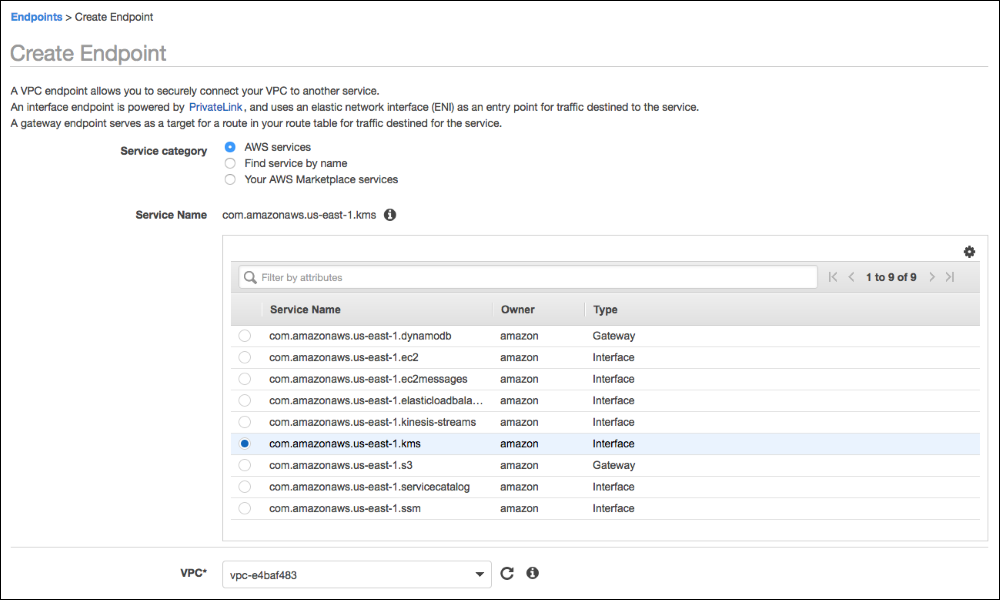Refresh the VPC list

tap(507, 573)
